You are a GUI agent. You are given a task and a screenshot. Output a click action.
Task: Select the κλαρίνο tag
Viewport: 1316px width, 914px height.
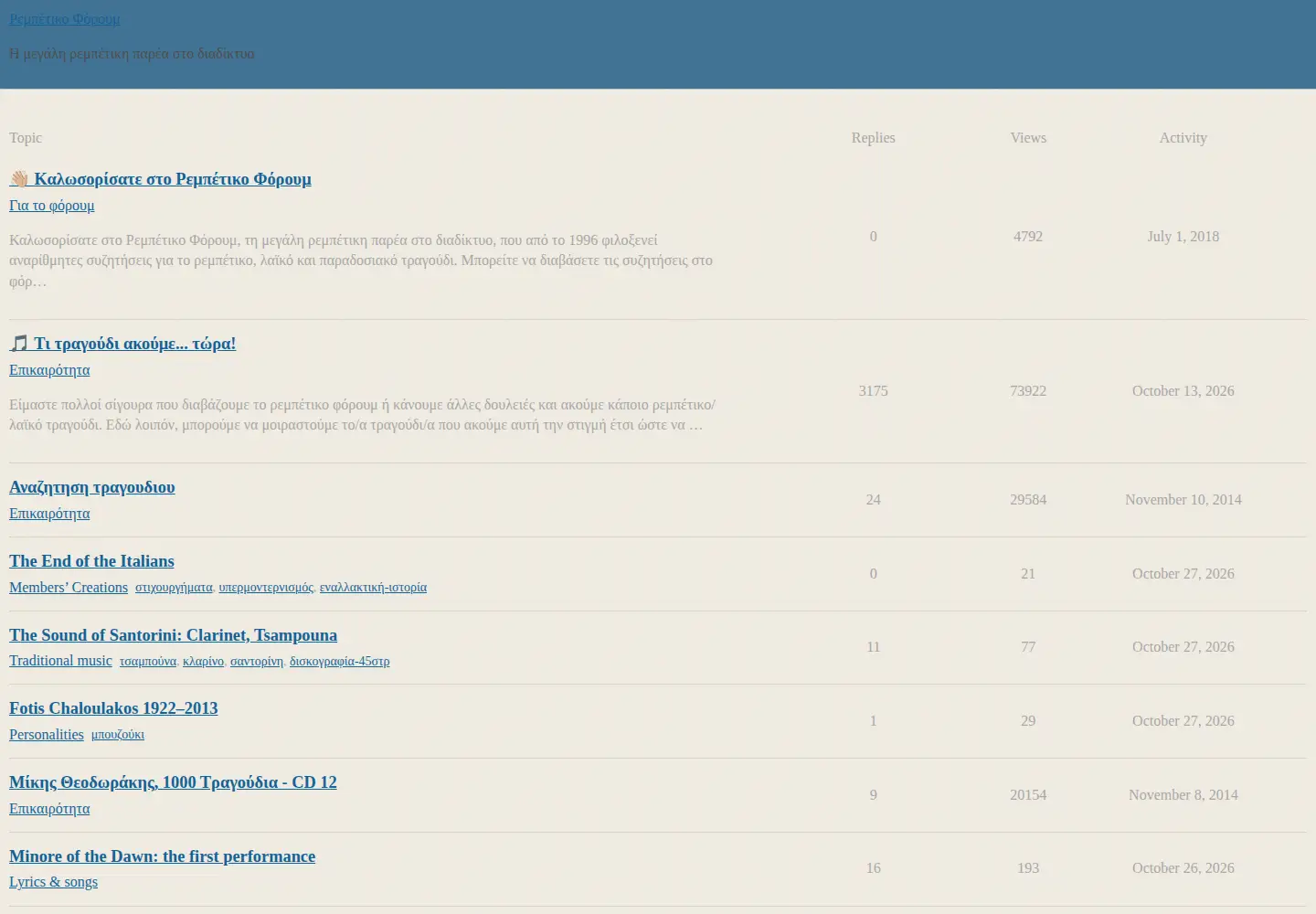point(203,662)
